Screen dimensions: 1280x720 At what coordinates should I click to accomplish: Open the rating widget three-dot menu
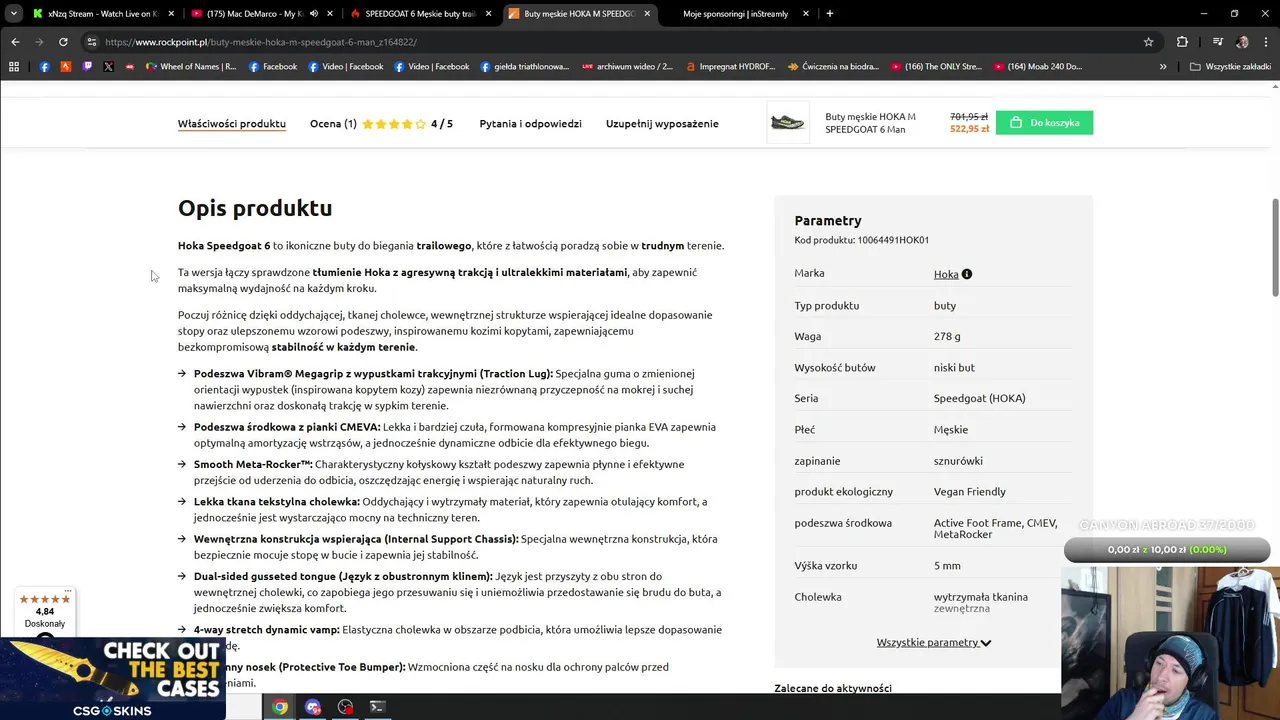[x=68, y=591]
